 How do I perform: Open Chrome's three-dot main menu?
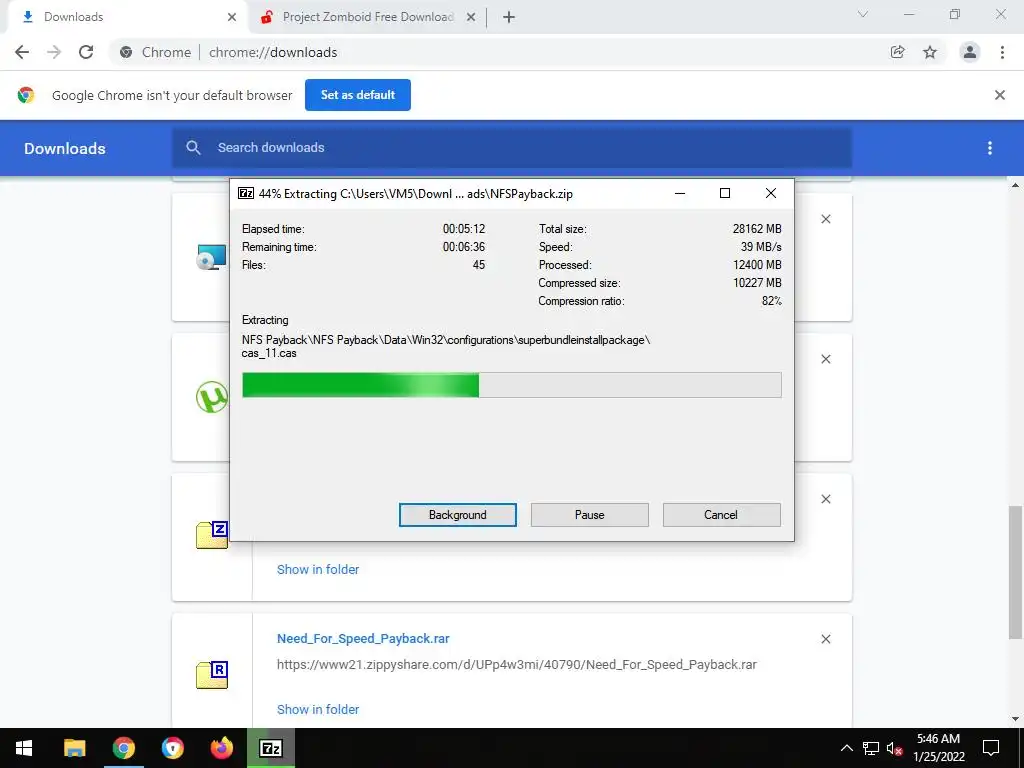coord(1002,52)
